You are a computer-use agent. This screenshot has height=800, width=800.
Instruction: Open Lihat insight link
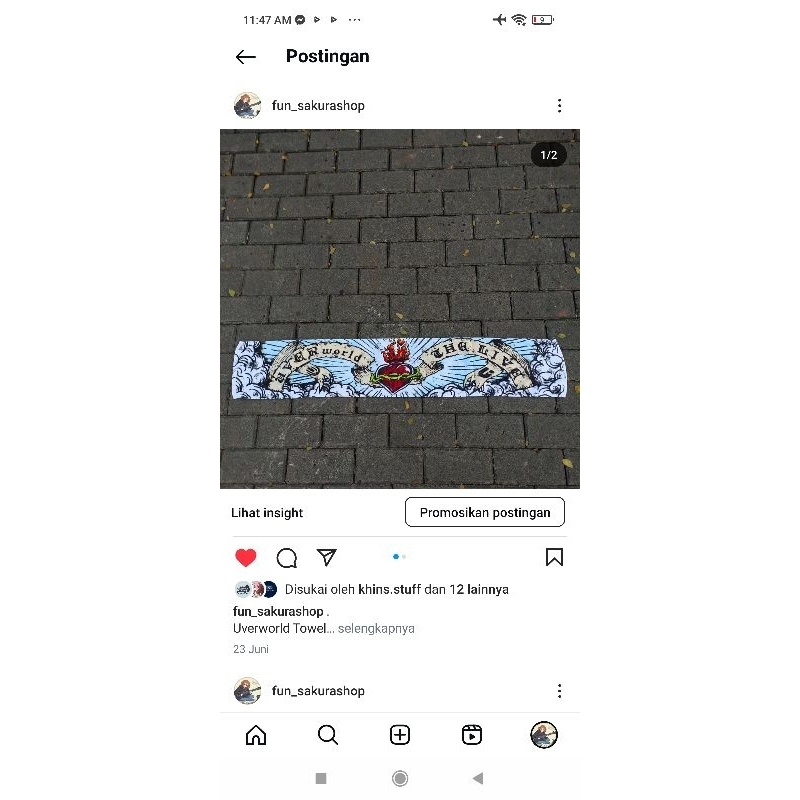click(x=267, y=513)
